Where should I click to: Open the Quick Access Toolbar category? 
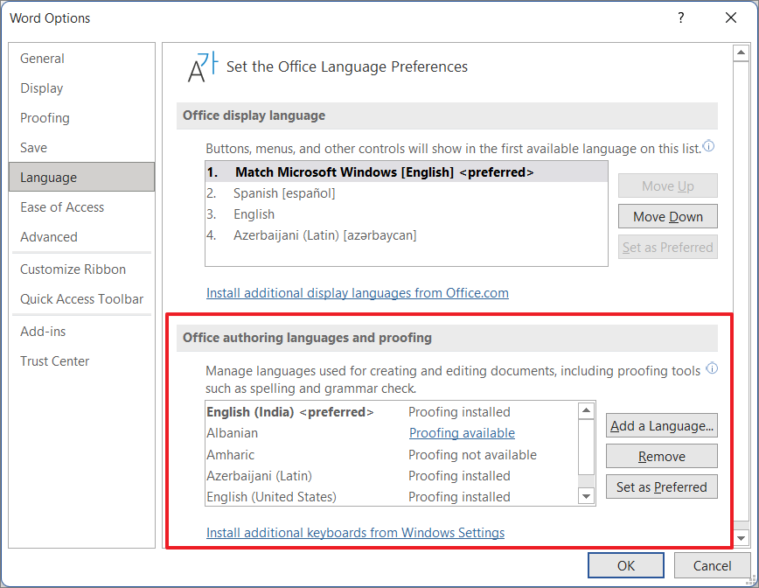tap(82, 299)
